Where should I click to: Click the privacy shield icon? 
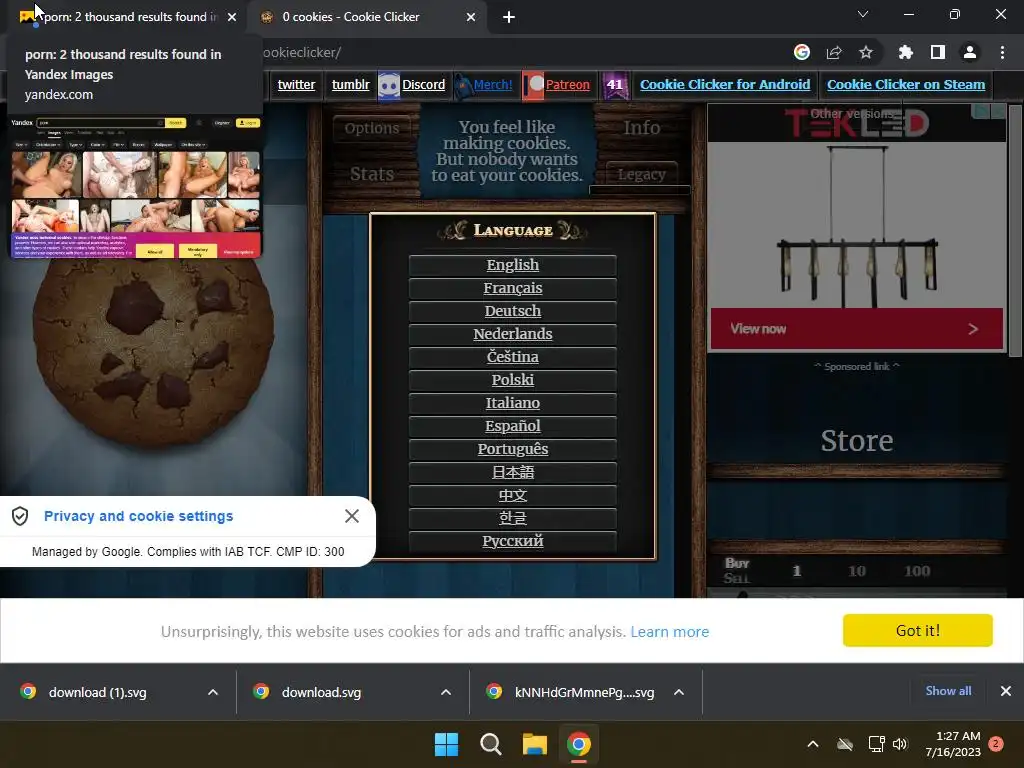[x=20, y=517]
